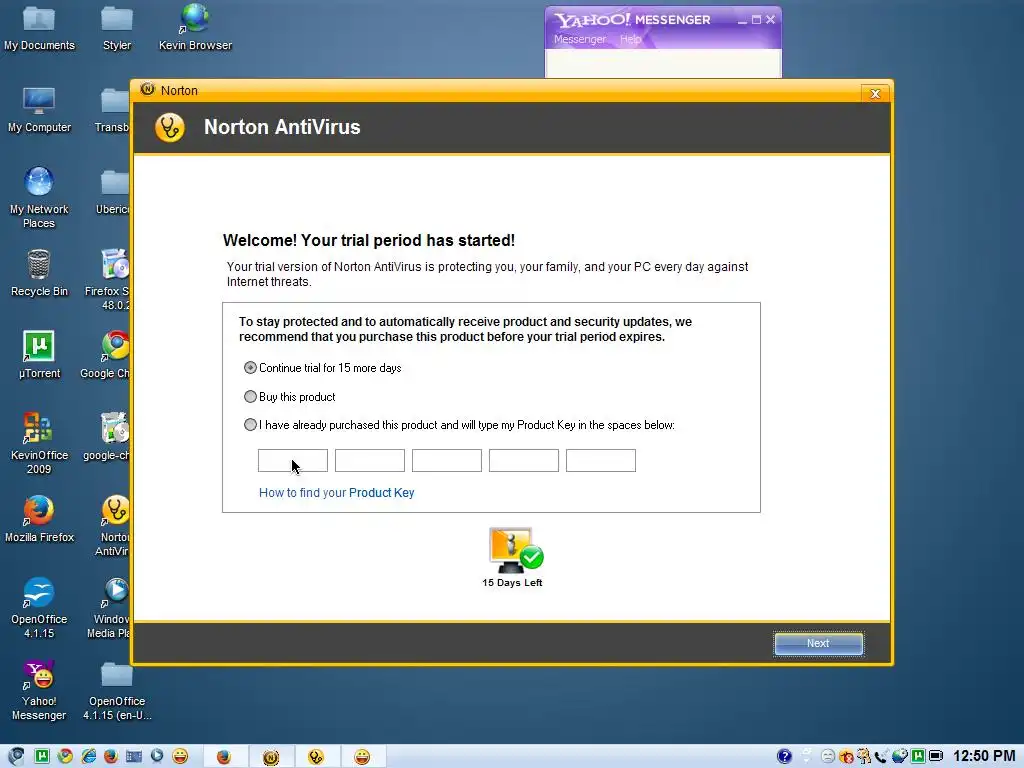This screenshot has height=768, width=1024.
Task: Click the second Product Key field
Action: tap(370, 460)
